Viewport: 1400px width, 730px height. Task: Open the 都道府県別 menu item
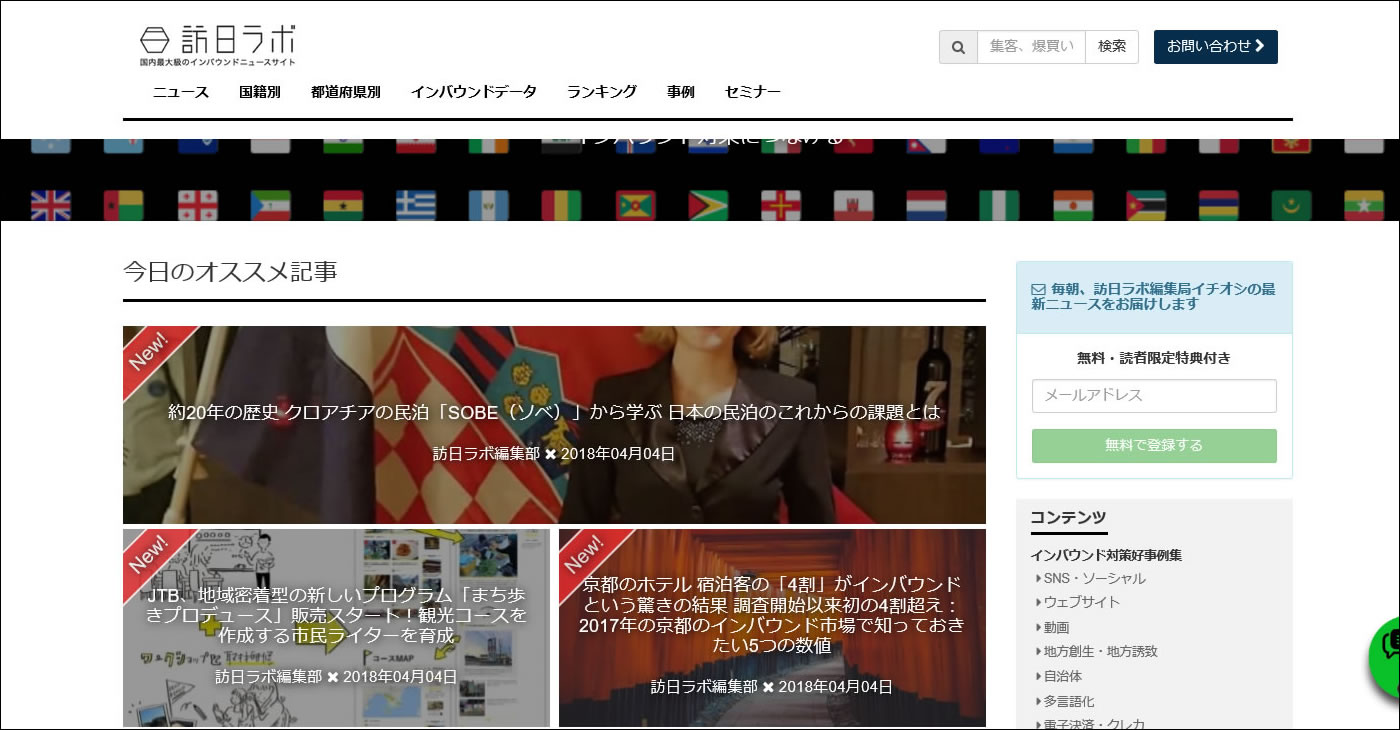click(x=346, y=92)
